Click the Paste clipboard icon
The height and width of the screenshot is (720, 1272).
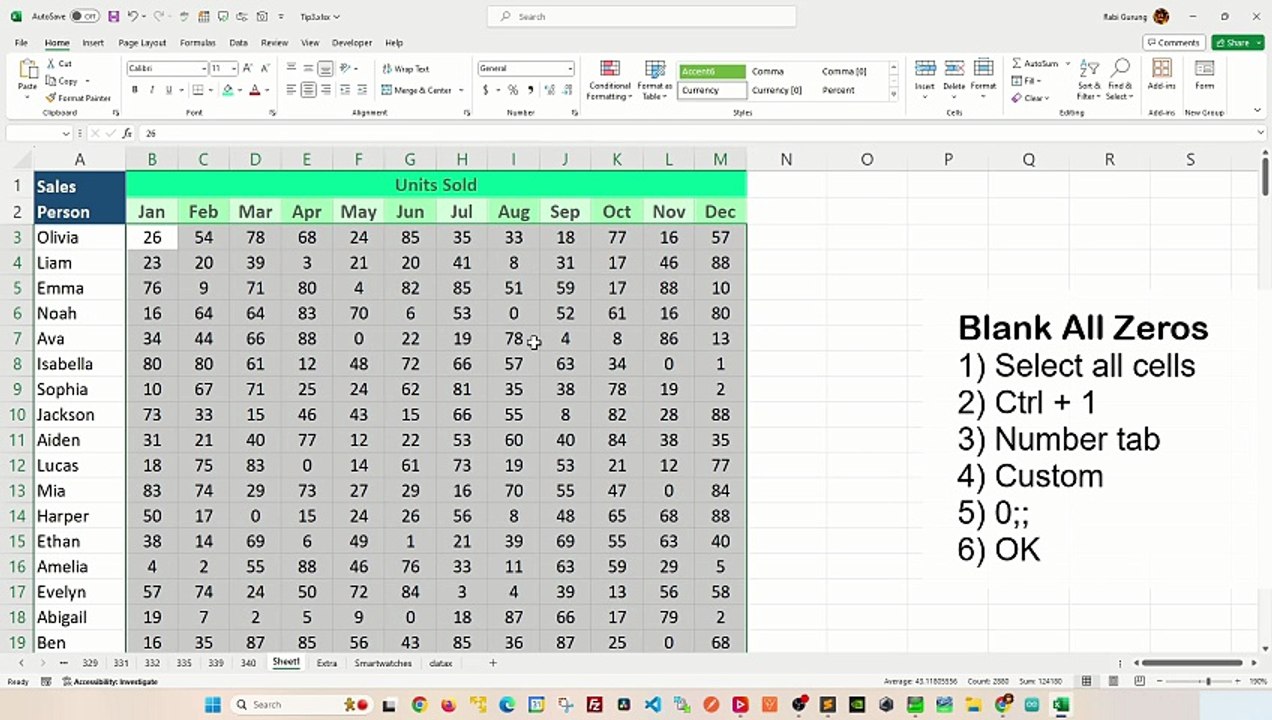(28, 70)
